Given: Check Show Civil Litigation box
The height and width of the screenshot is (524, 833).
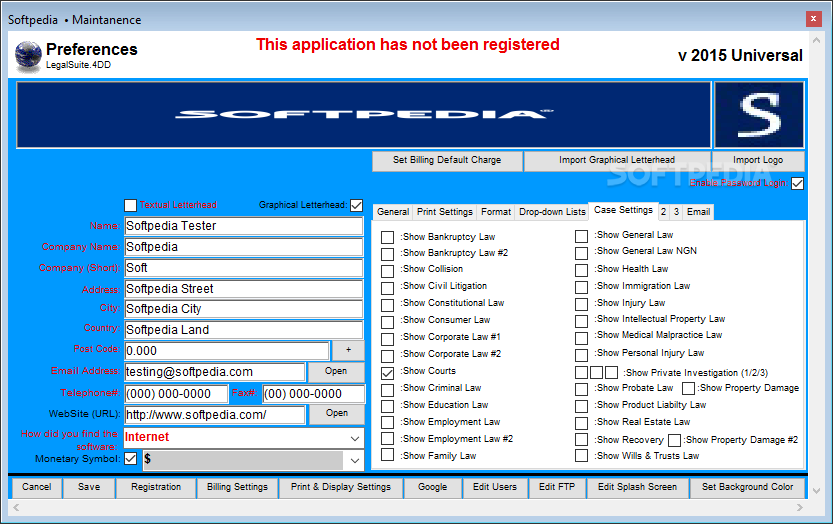Looking at the screenshot, I should tap(387, 288).
